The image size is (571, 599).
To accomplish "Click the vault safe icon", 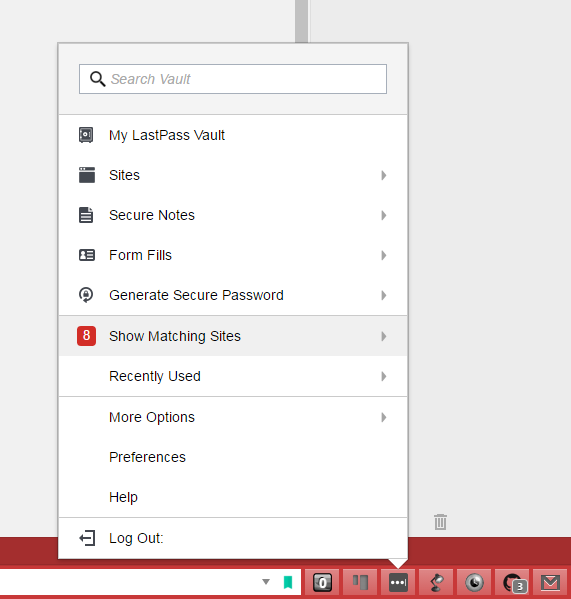I will (x=86, y=135).
